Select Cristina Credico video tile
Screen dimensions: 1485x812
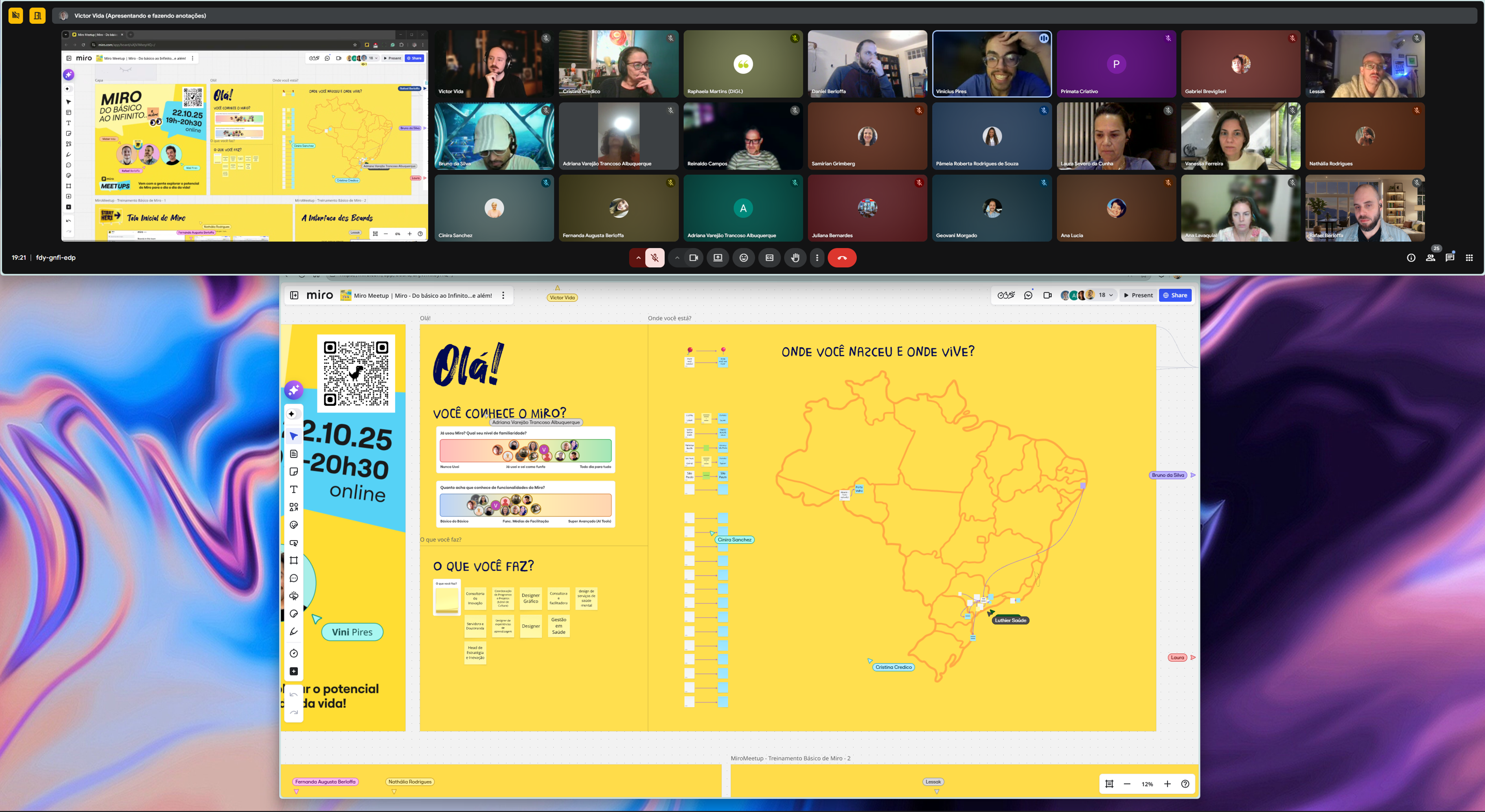pos(618,64)
